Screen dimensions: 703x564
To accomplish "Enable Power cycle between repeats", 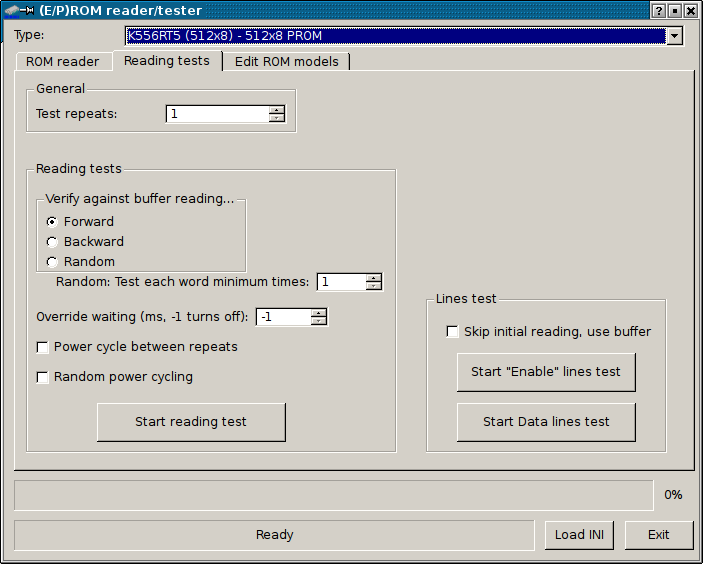I will pos(43,347).
